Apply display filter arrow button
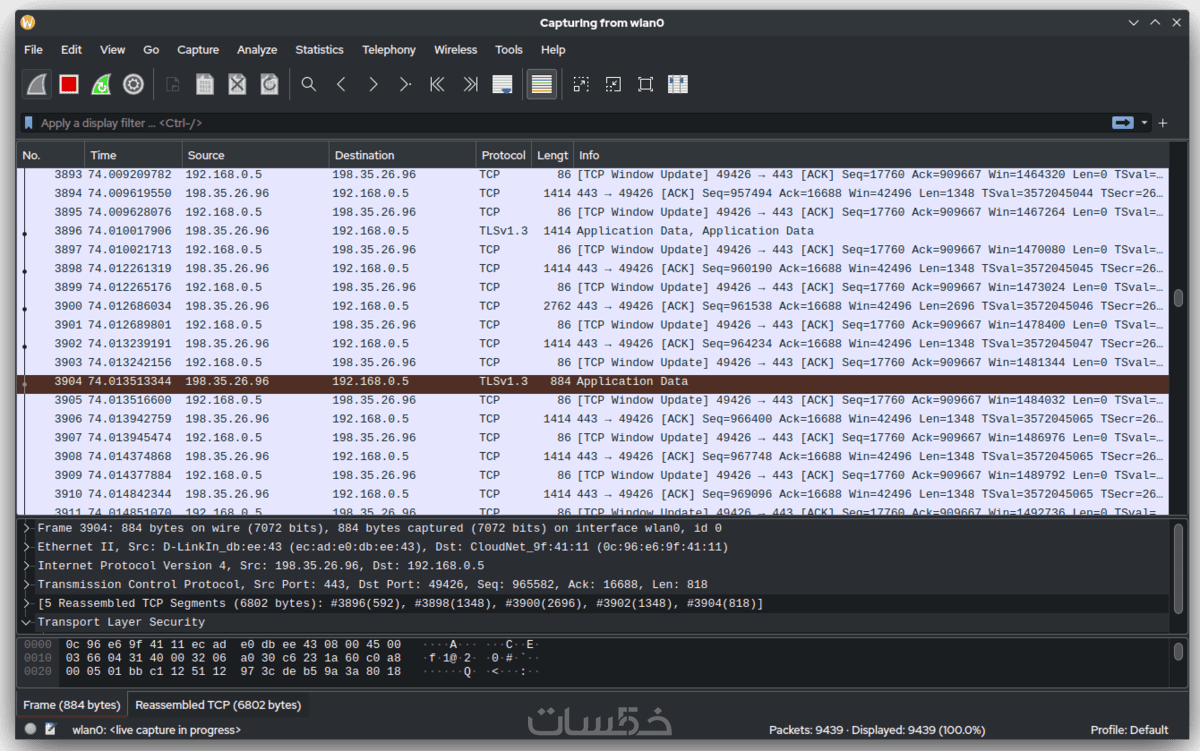The height and width of the screenshot is (751, 1200). pyautogui.click(x=1122, y=123)
